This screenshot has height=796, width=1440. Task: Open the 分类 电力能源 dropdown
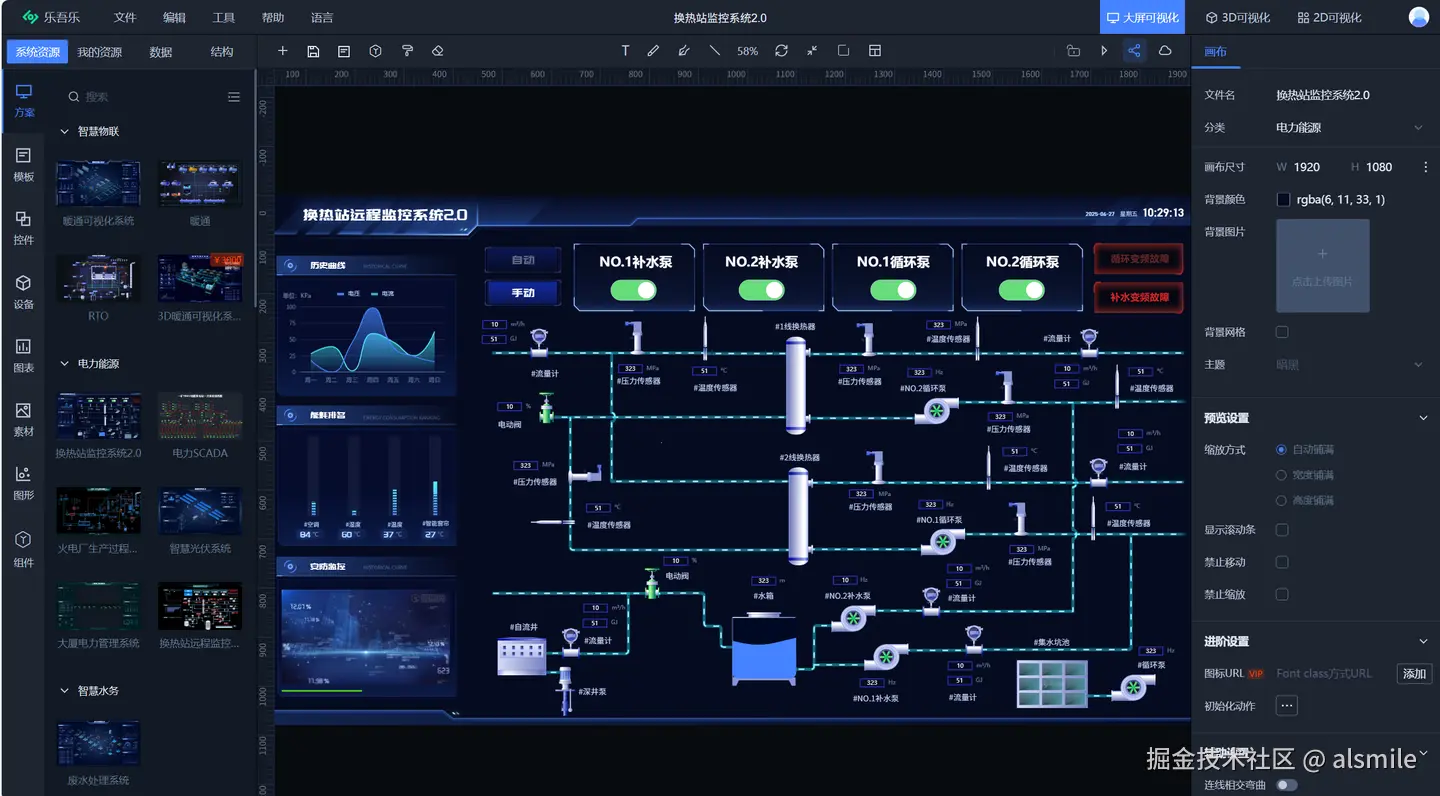tap(1350, 128)
